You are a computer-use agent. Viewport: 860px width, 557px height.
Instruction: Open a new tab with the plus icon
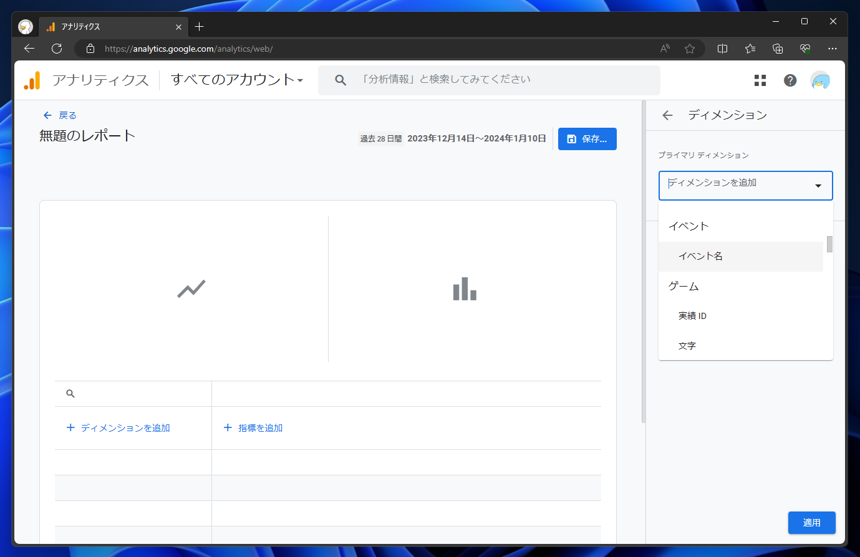pyautogui.click(x=199, y=26)
